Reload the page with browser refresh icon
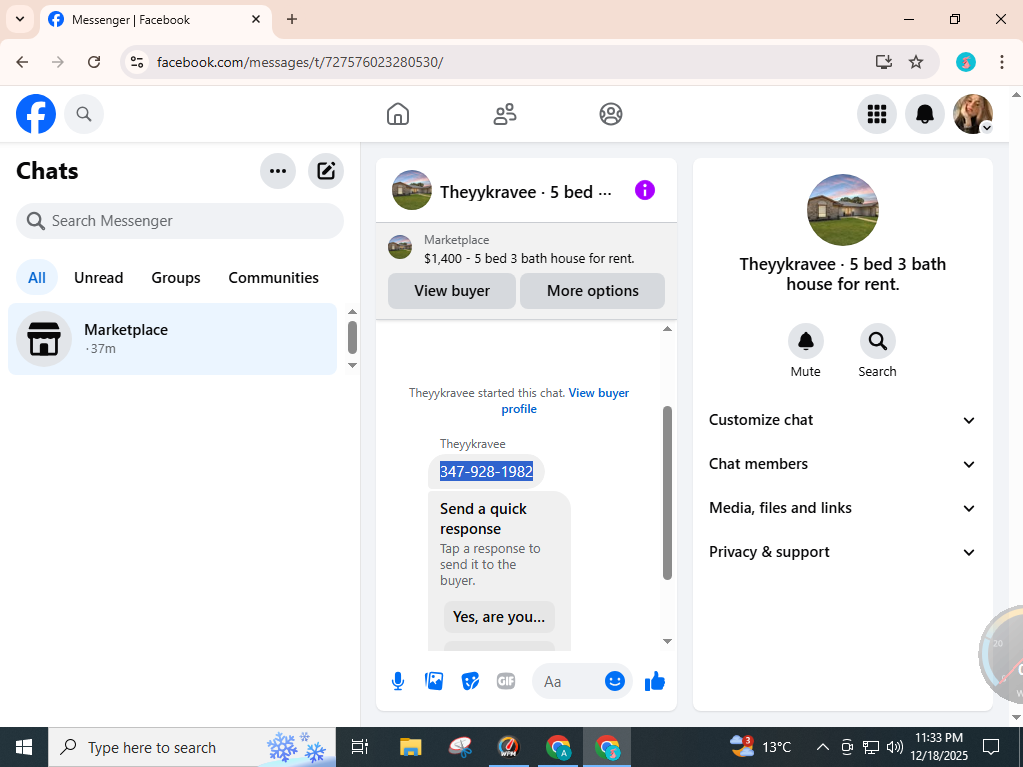This screenshot has width=1023, height=767. [94, 62]
